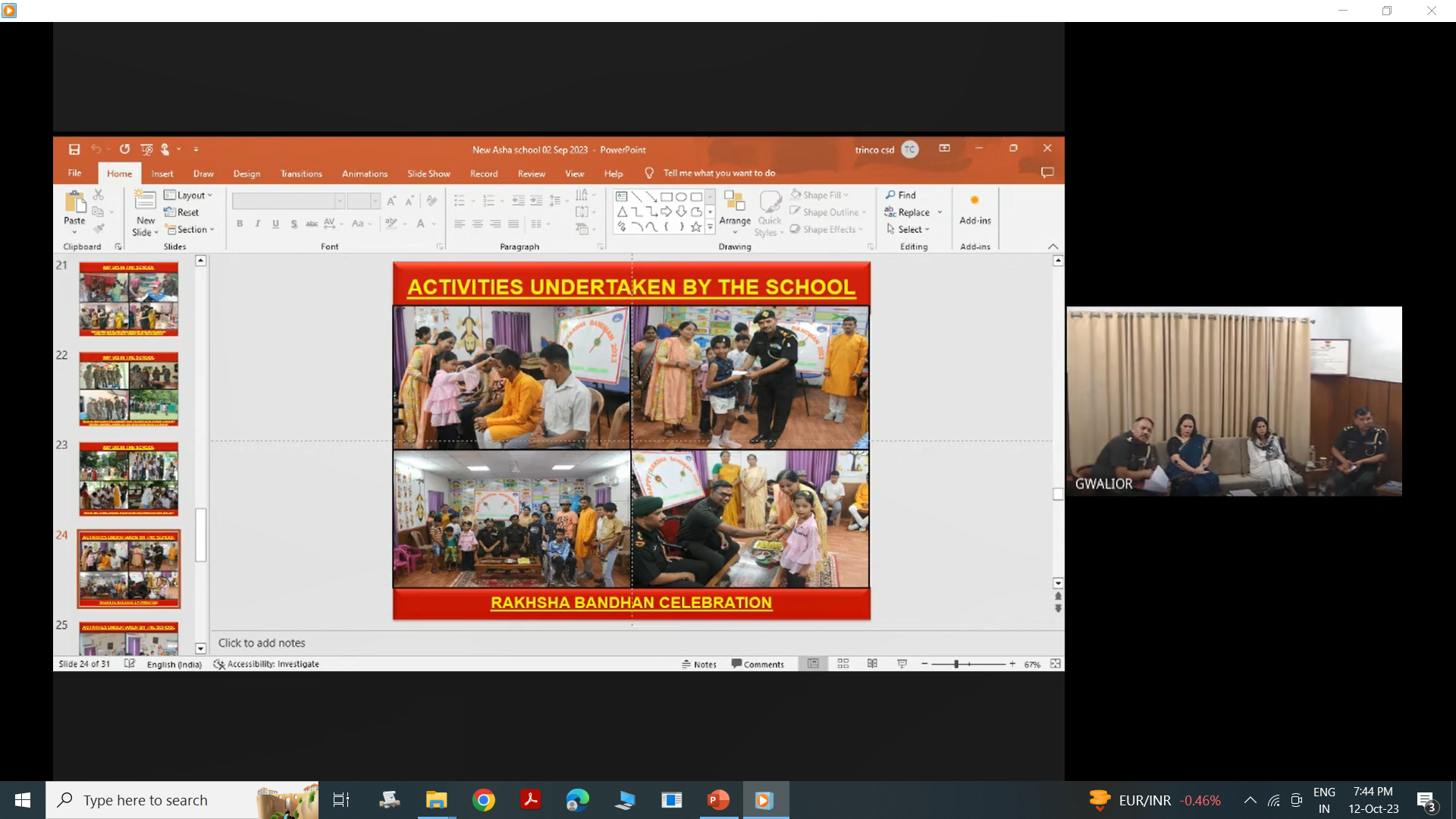Toggle Touch/Mouse mode icon
Image resolution: width=1456 pixels, height=819 pixels.
click(x=165, y=149)
